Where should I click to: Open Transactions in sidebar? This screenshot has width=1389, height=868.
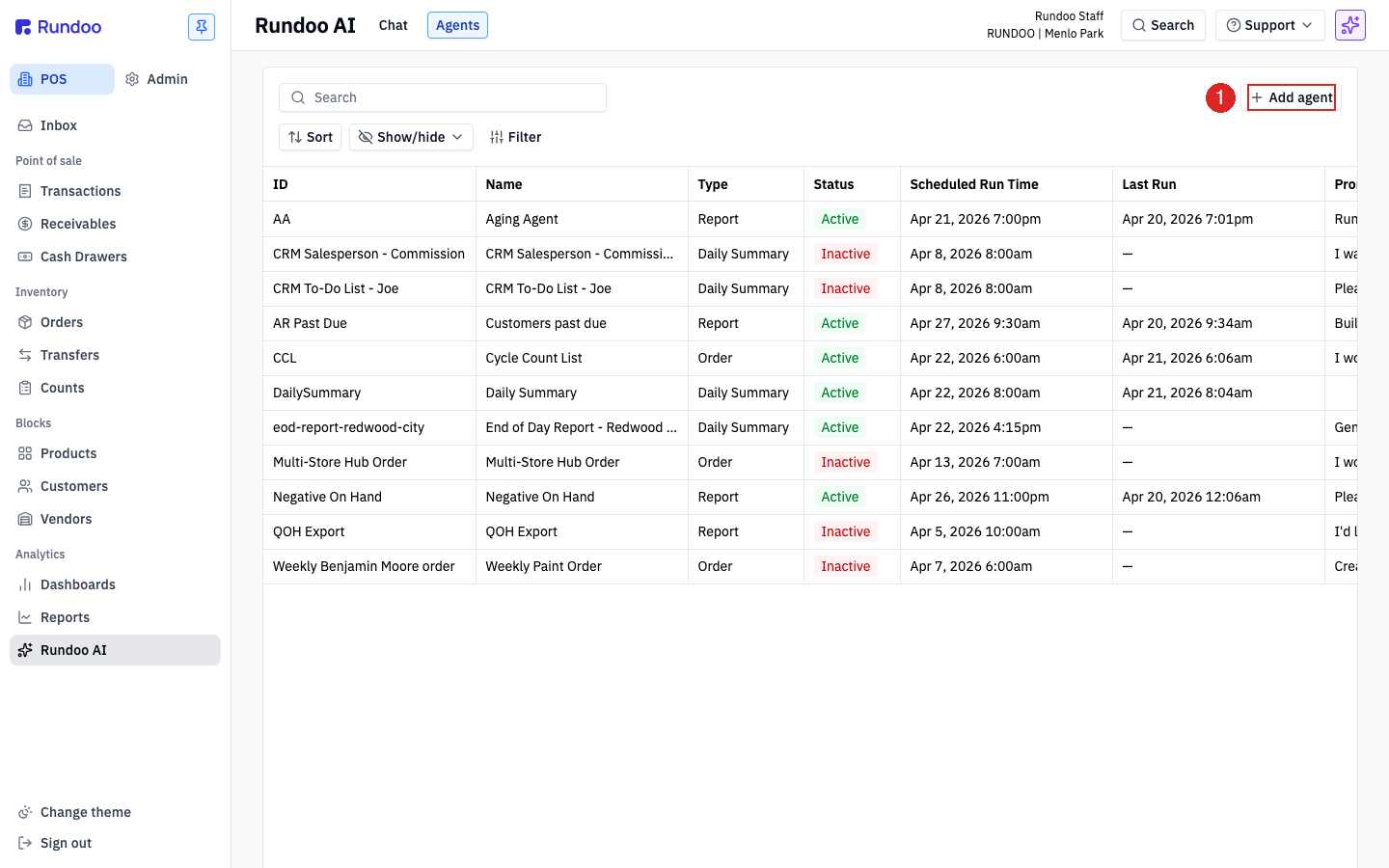coord(116,191)
